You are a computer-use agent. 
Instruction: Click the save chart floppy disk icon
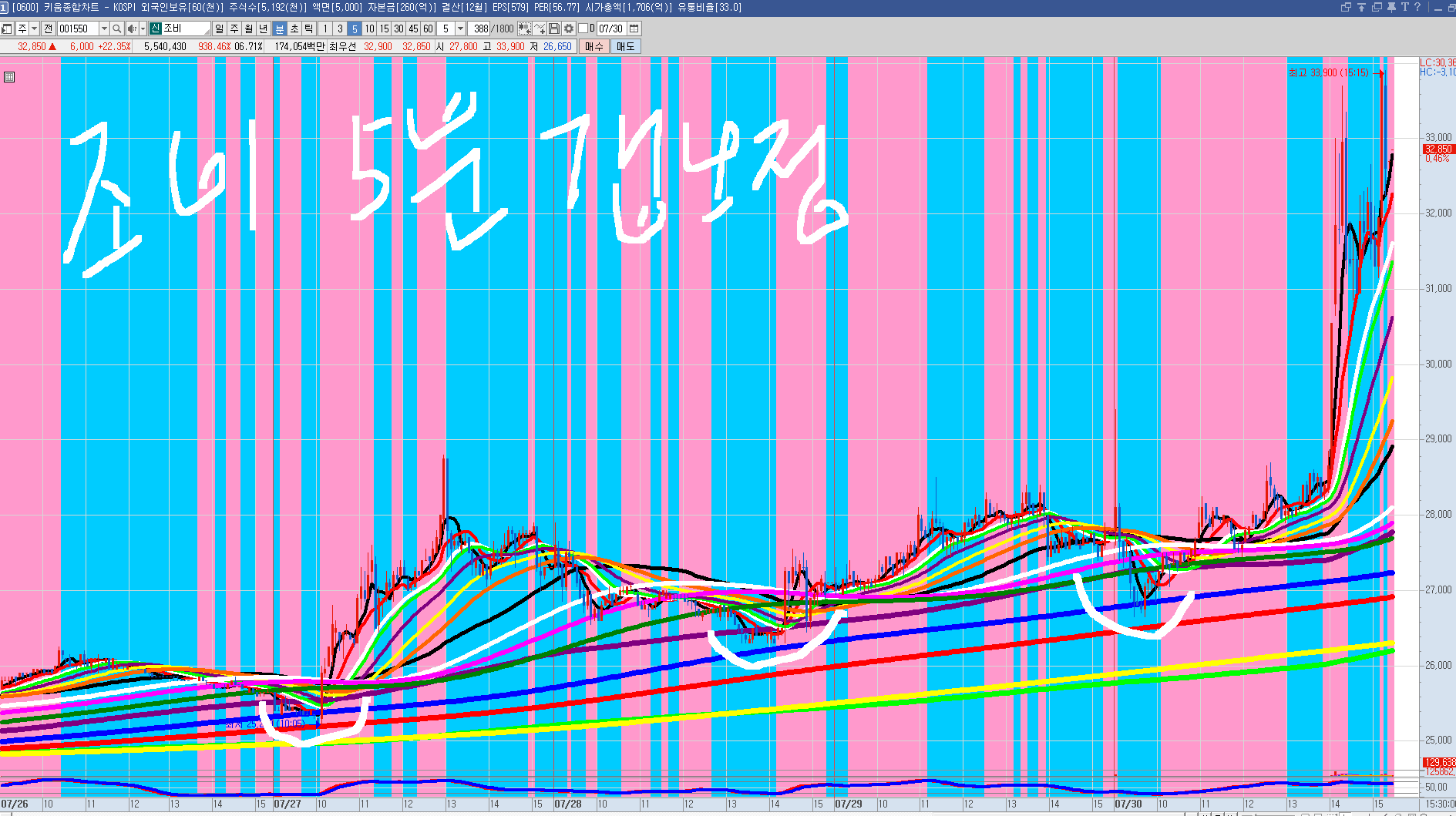tap(554, 29)
